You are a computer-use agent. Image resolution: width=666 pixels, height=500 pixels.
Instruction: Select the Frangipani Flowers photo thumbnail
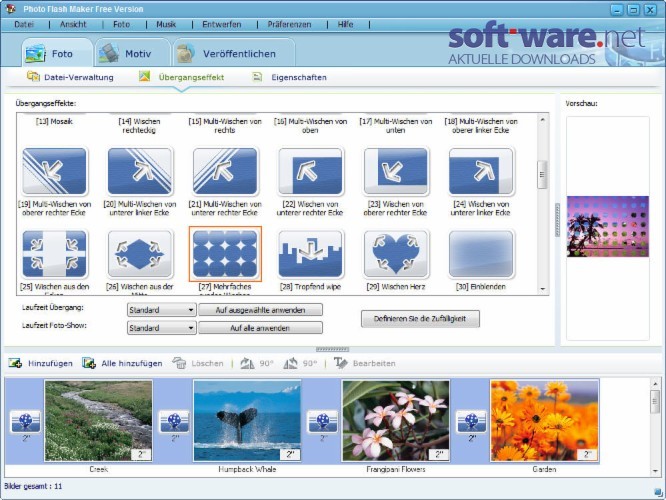click(396, 421)
